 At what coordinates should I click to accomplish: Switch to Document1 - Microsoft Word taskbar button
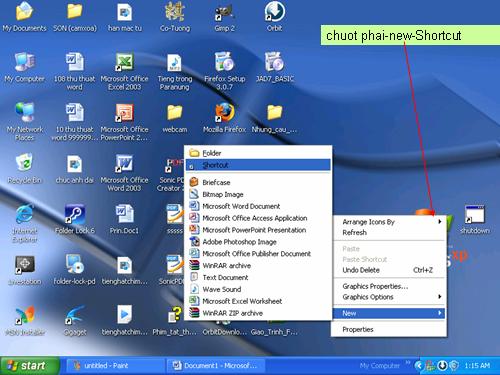(x=216, y=366)
